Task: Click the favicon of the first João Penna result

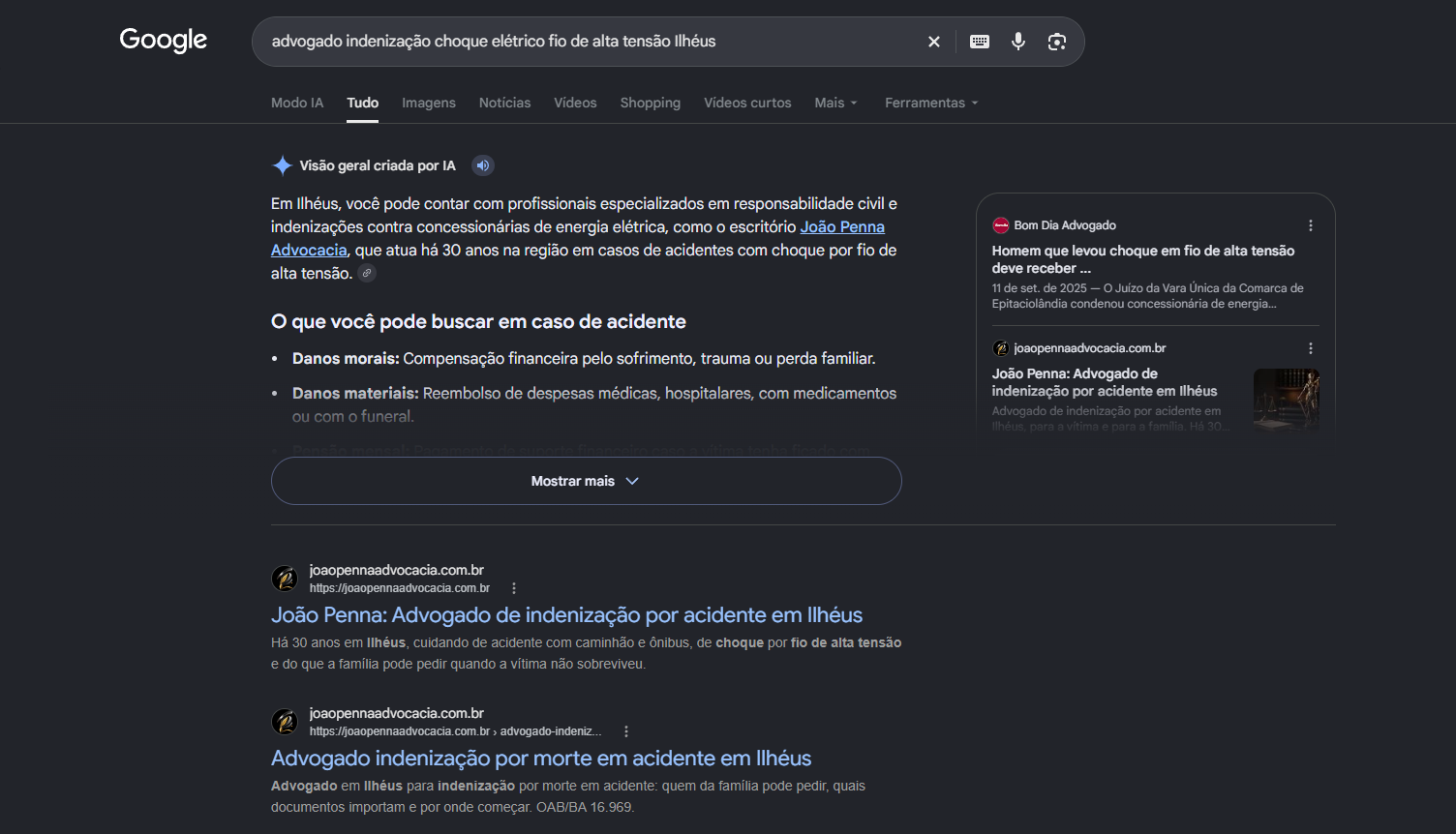Action: [285, 579]
